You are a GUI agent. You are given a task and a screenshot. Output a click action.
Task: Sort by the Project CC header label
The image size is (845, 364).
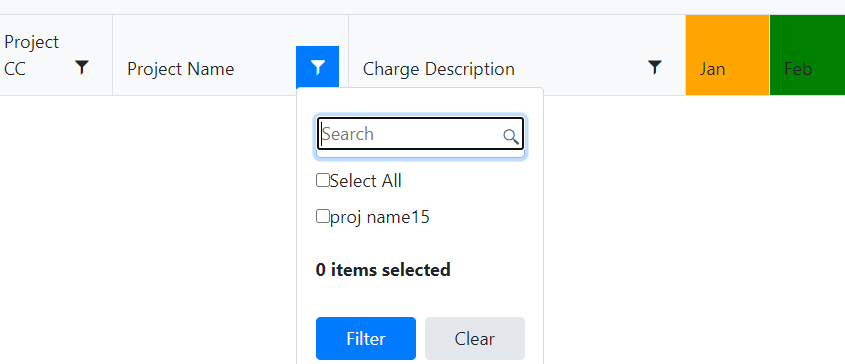pyautogui.click(x=31, y=56)
